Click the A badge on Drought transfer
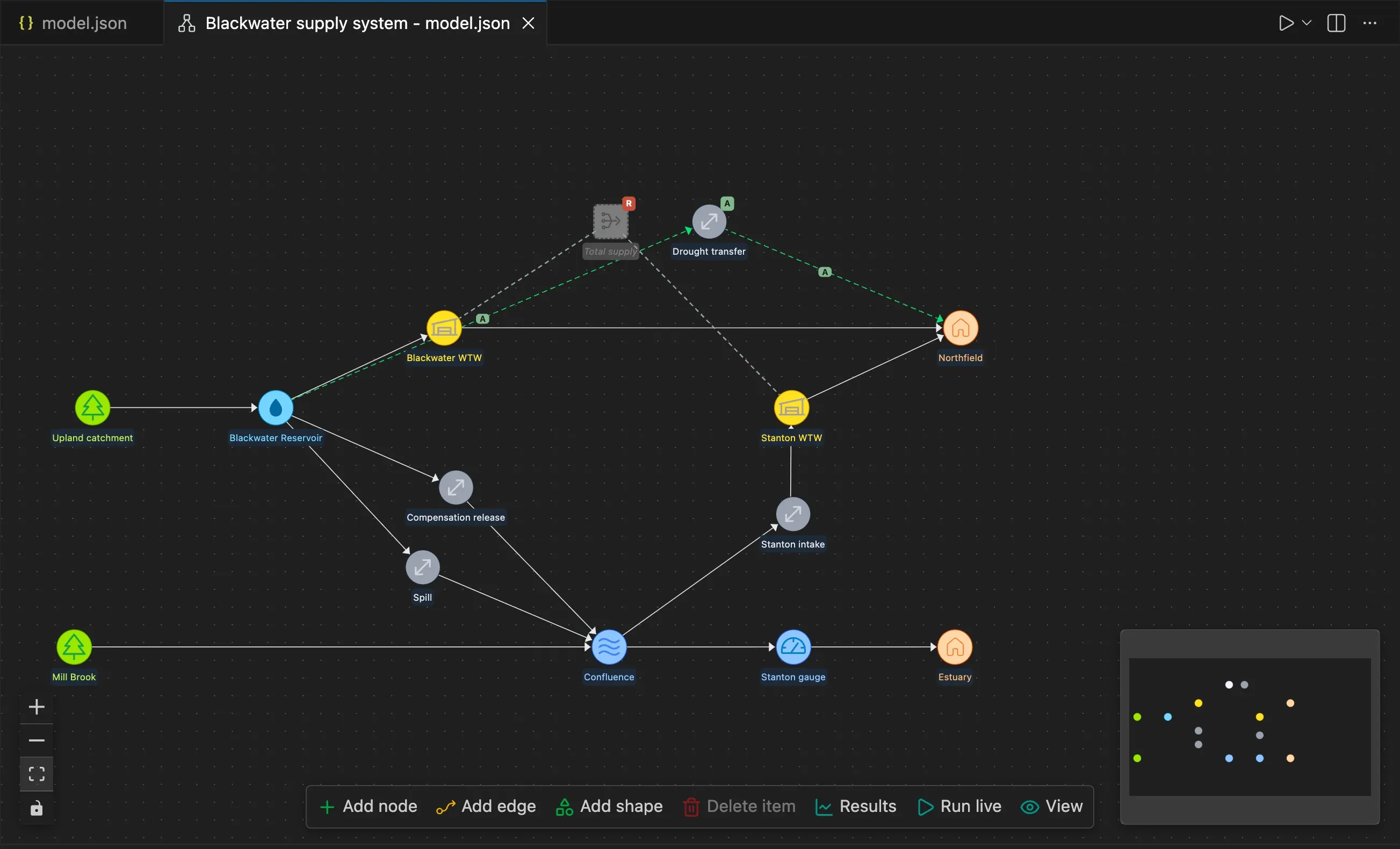The image size is (1400, 849). (x=727, y=204)
